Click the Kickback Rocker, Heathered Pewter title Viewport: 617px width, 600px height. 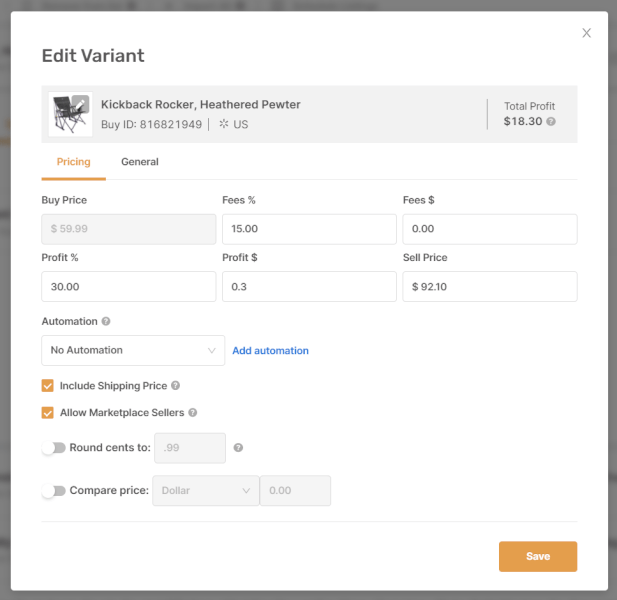coord(201,105)
